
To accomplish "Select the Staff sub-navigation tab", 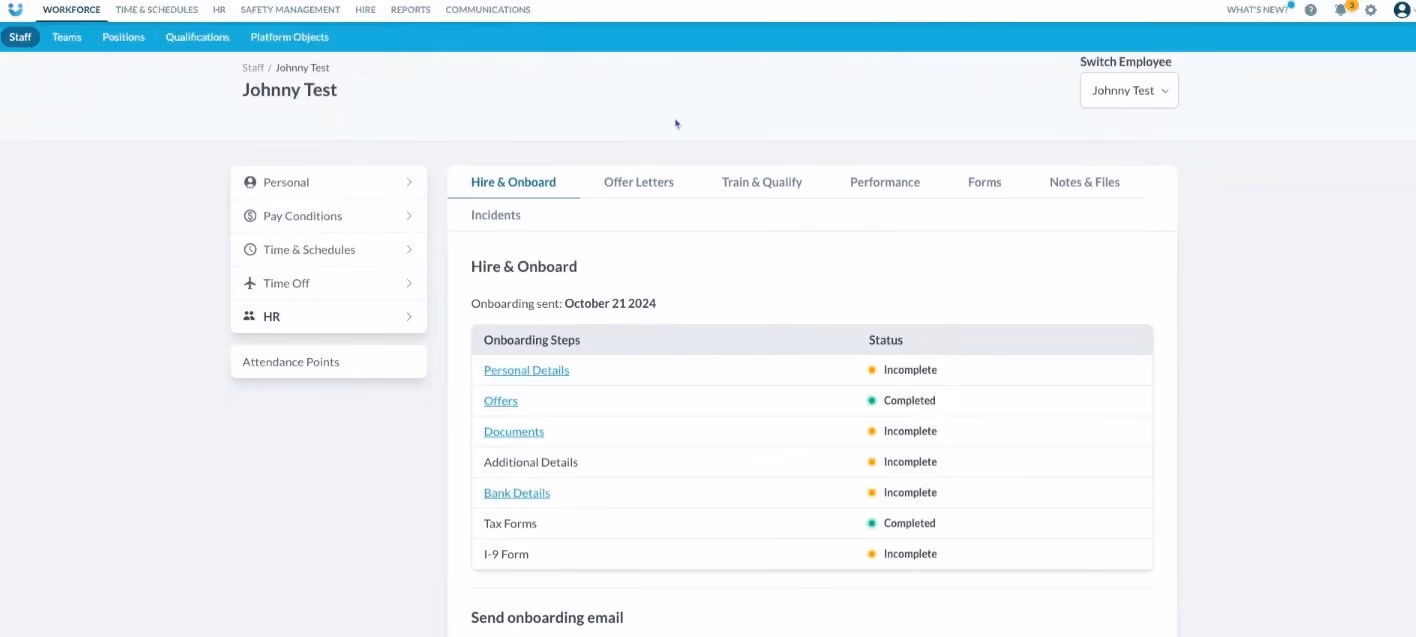I will (20, 37).
